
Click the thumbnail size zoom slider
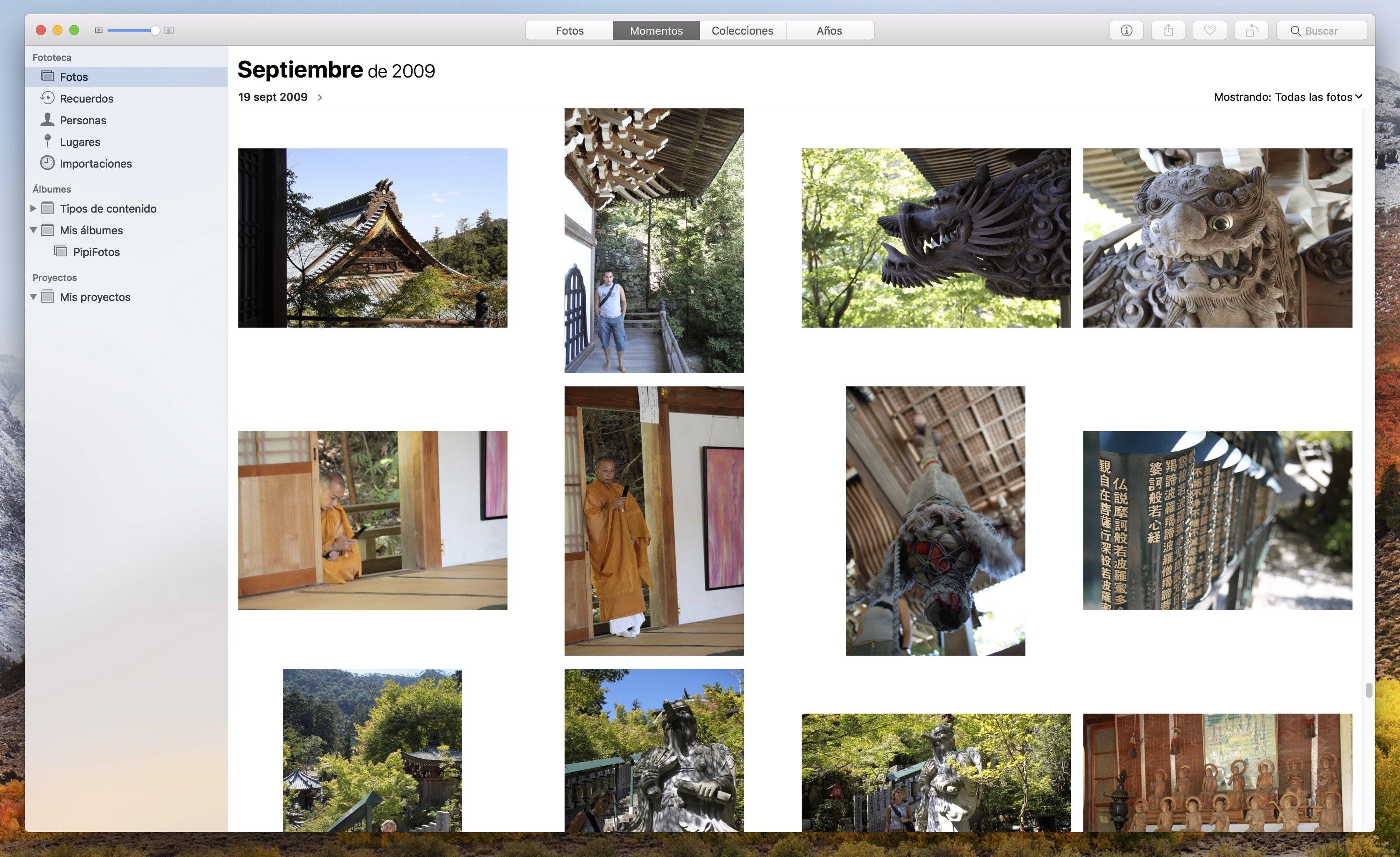(x=131, y=31)
